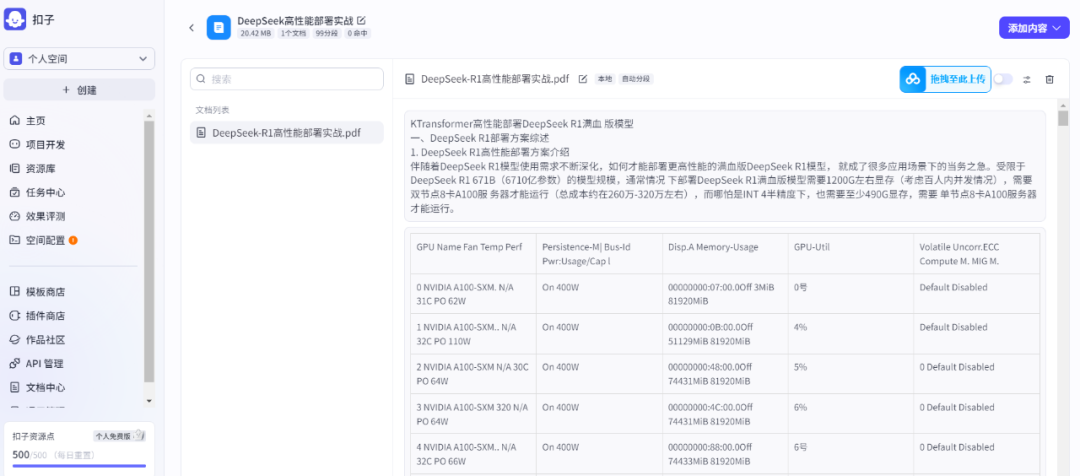The height and width of the screenshot is (476, 1080).
Task: Click the 51129MiB memory usage cell
Action: [725, 333]
